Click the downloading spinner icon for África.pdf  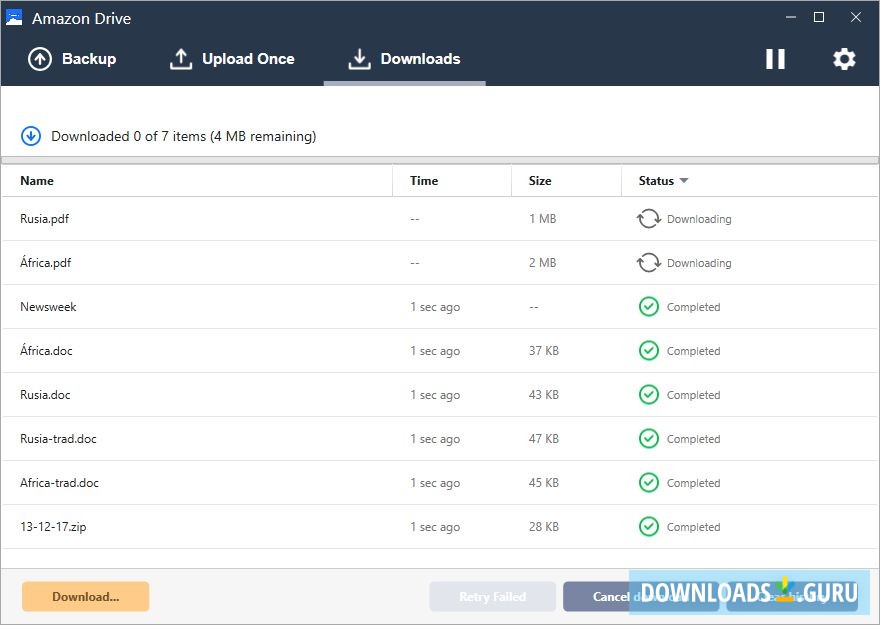(x=651, y=262)
